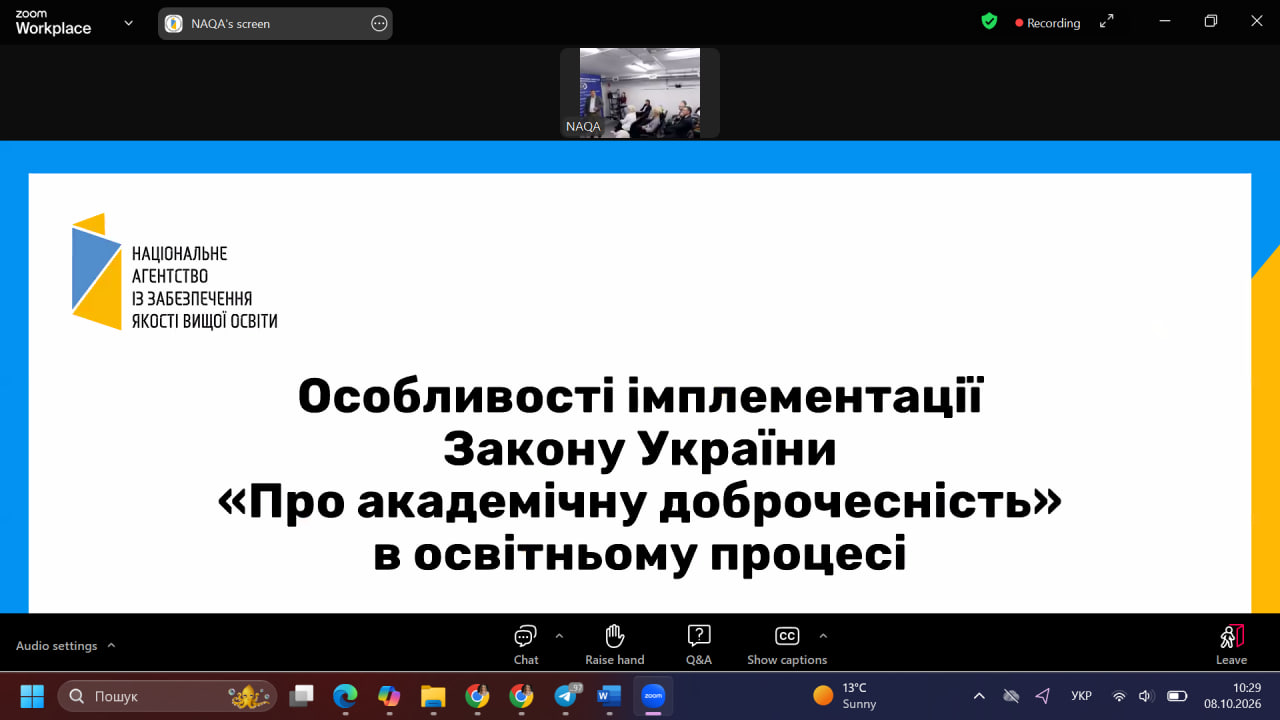The height and width of the screenshot is (720, 1280).
Task: Open Copilot from taskbar
Action: click(x=389, y=696)
